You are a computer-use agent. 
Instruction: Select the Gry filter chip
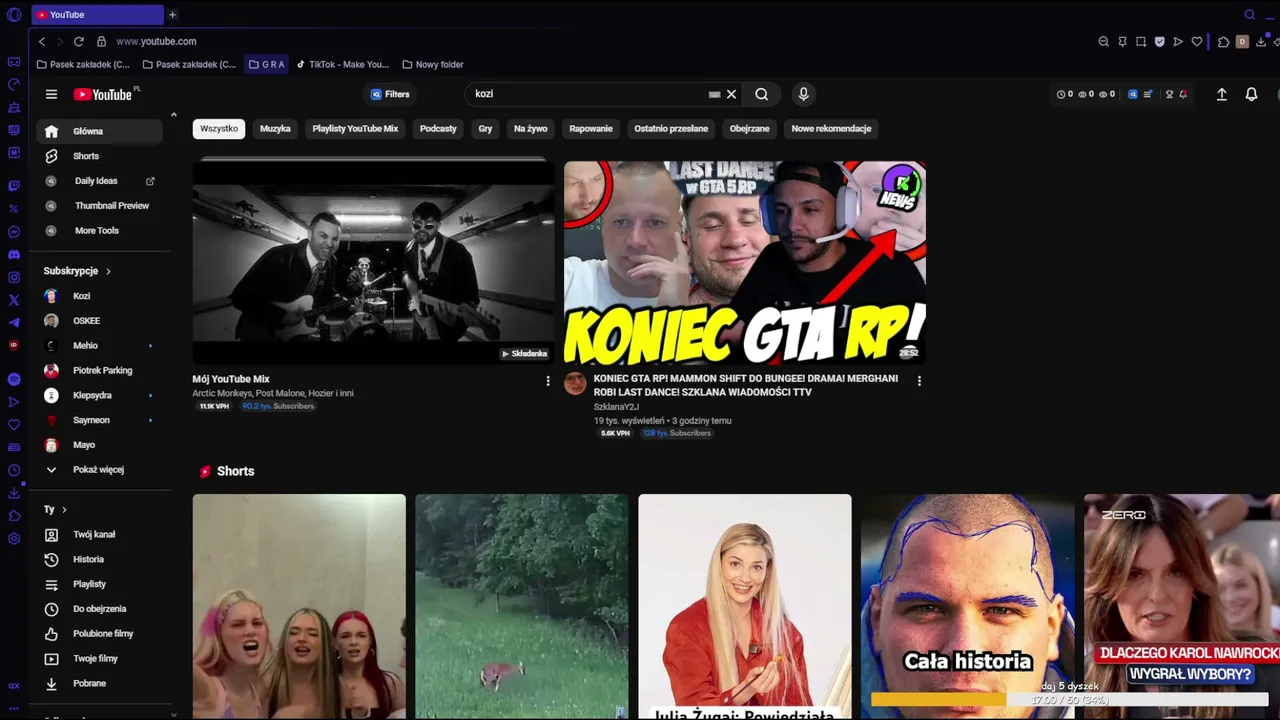point(485,128)
